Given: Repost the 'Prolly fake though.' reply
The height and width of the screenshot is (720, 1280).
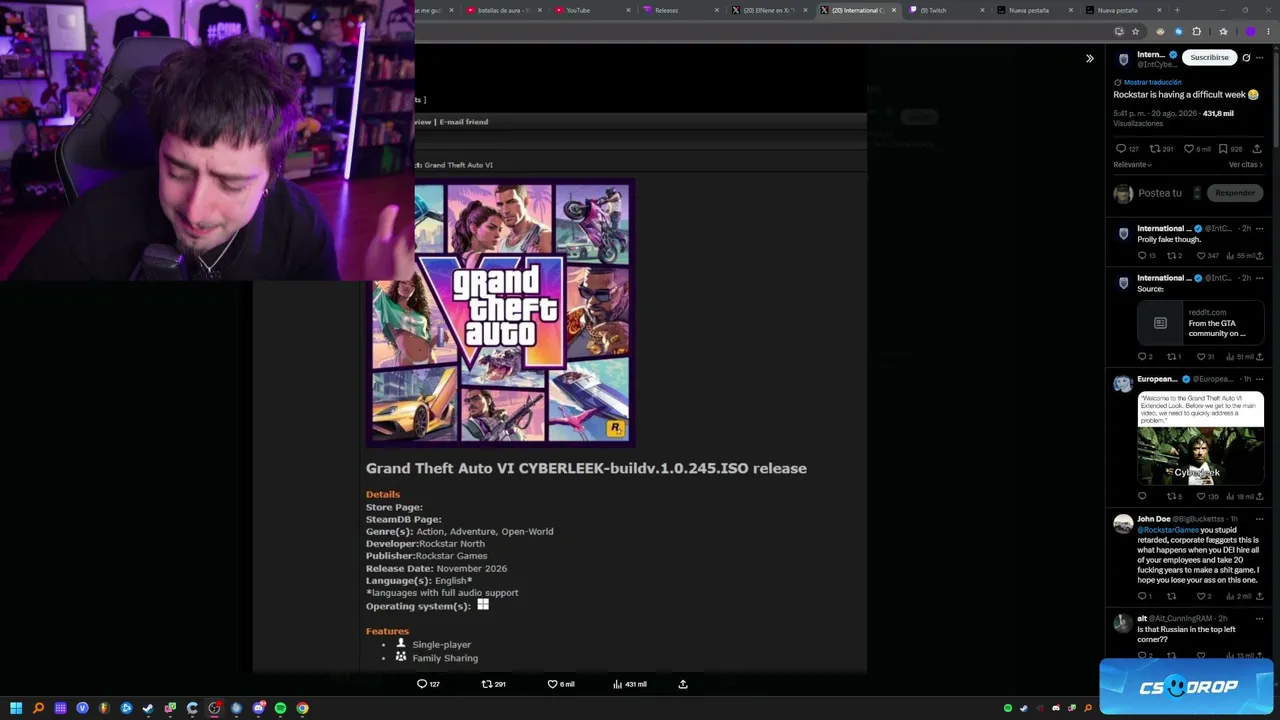Looking at the screenshot, I should click(1174, 256).
